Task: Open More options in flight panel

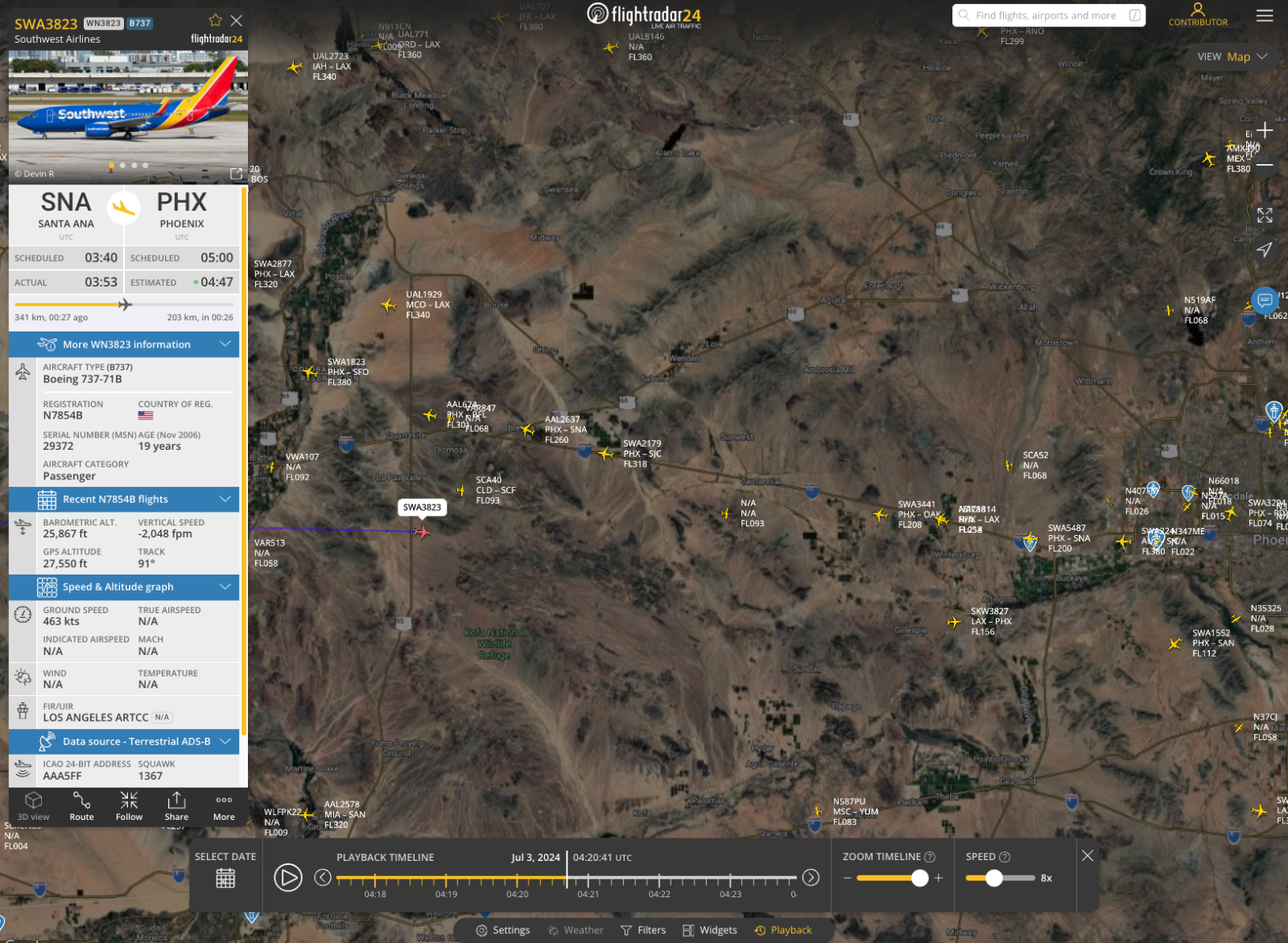Action: click(x=224, y=806)
